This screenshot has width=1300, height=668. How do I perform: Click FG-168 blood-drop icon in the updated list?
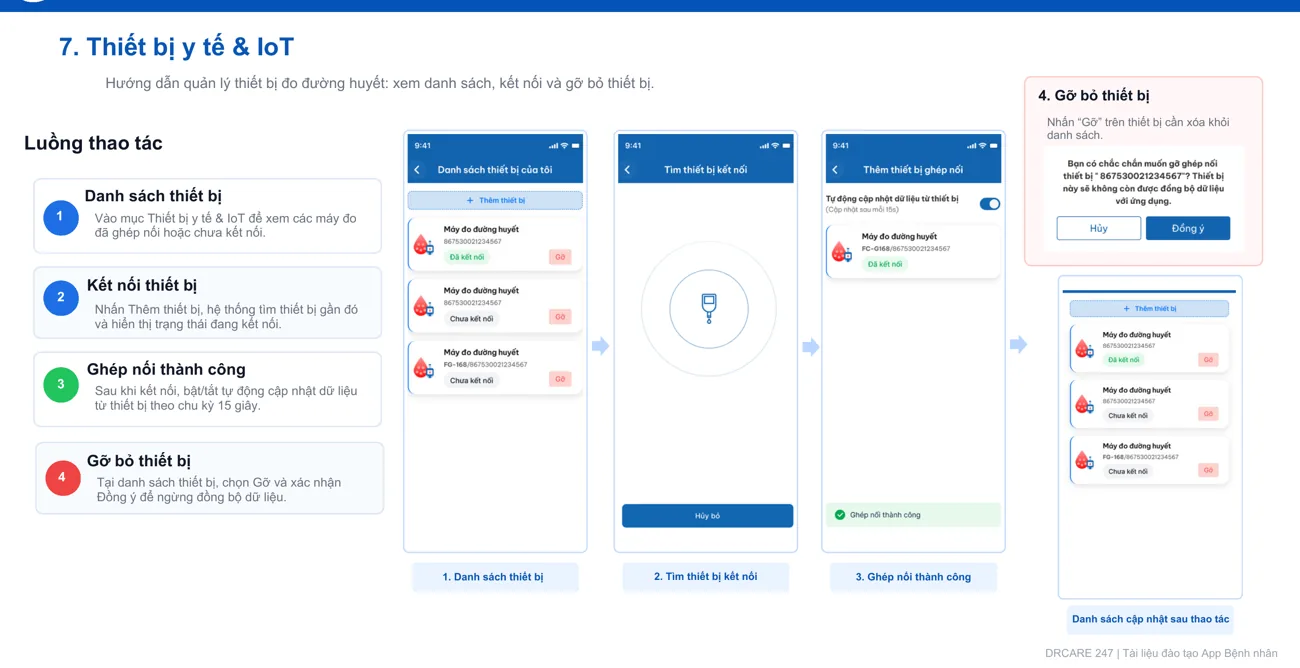pyautogui.click(x=1084, y=459)
